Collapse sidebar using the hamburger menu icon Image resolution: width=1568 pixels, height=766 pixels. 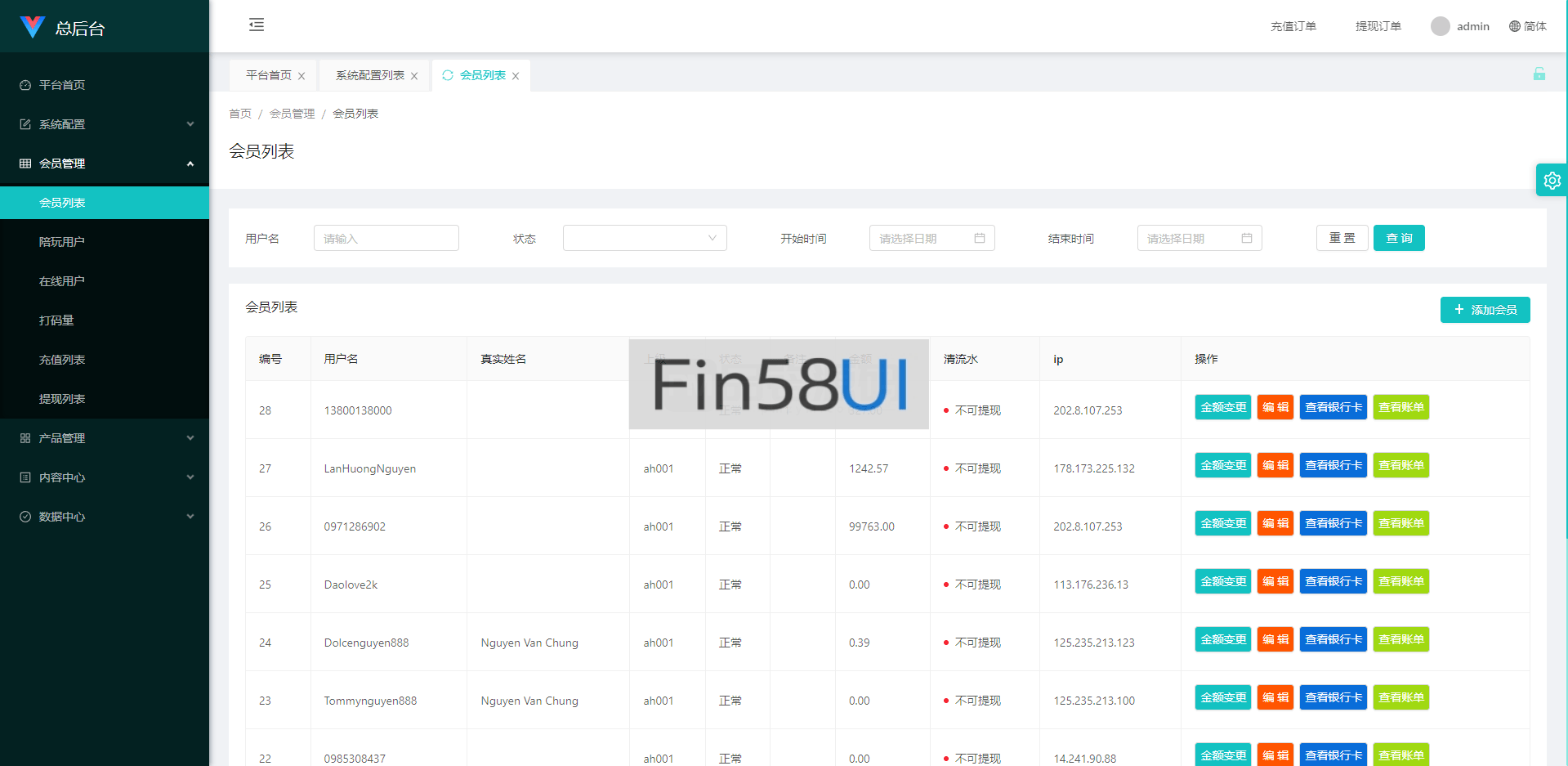click(x=257, y=25)
